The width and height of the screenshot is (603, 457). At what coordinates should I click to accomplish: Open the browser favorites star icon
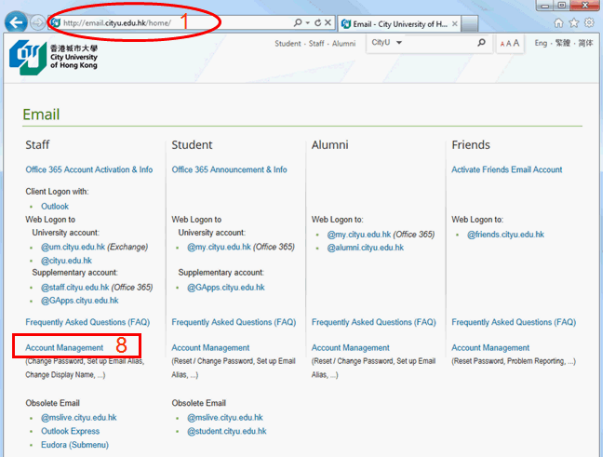[x=574, y=22]
